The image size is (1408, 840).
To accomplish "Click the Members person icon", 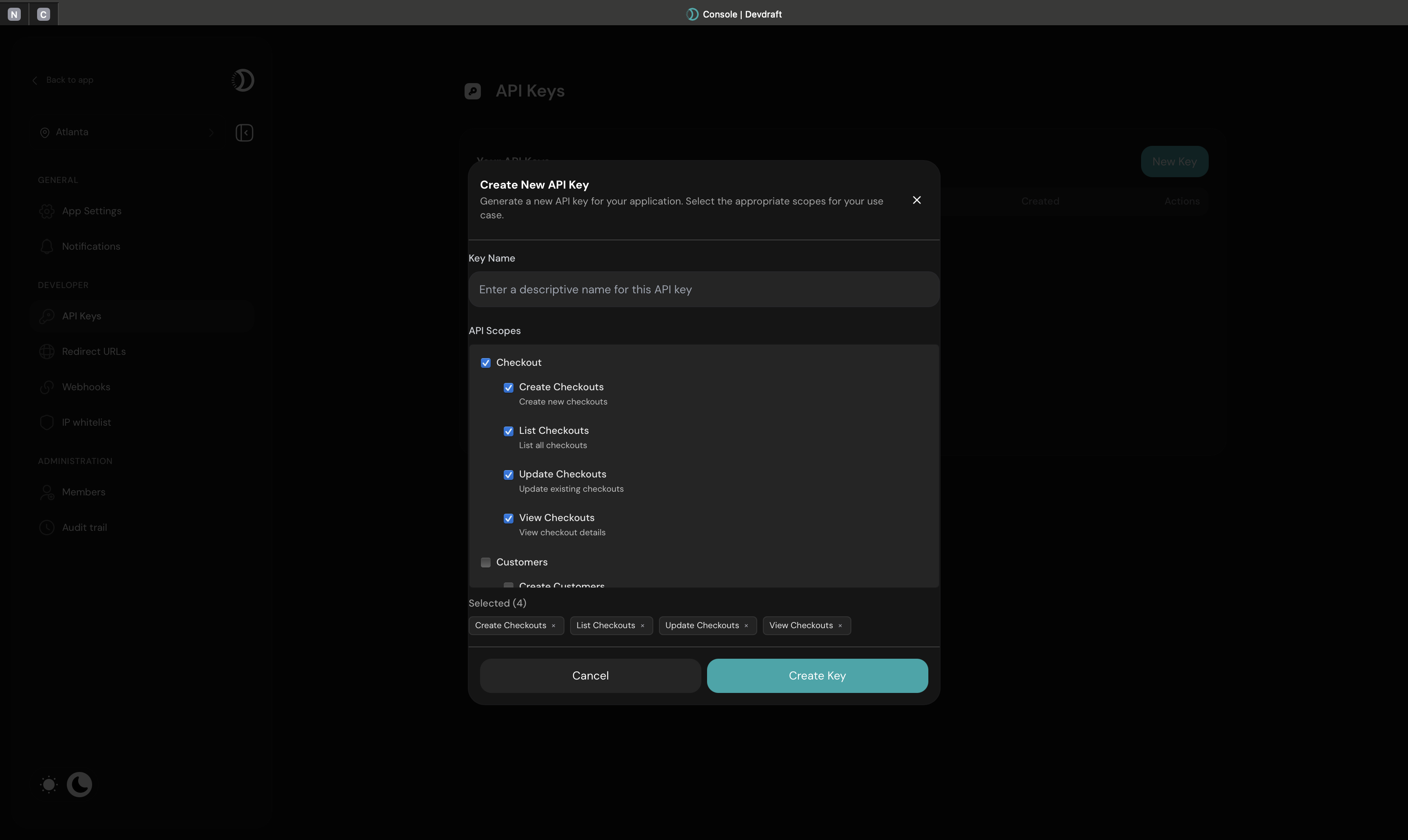I will 47,492.
